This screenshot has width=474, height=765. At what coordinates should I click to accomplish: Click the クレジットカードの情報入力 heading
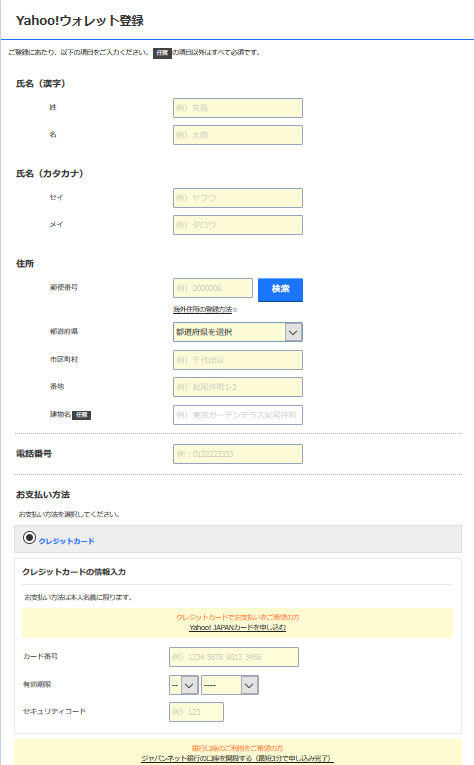tap(74, 572)
